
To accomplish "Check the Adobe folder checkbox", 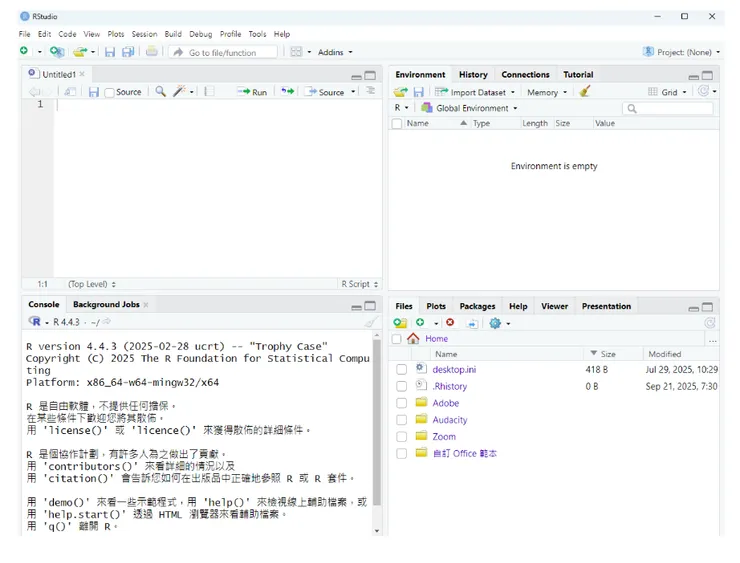I will coord(402,403).
